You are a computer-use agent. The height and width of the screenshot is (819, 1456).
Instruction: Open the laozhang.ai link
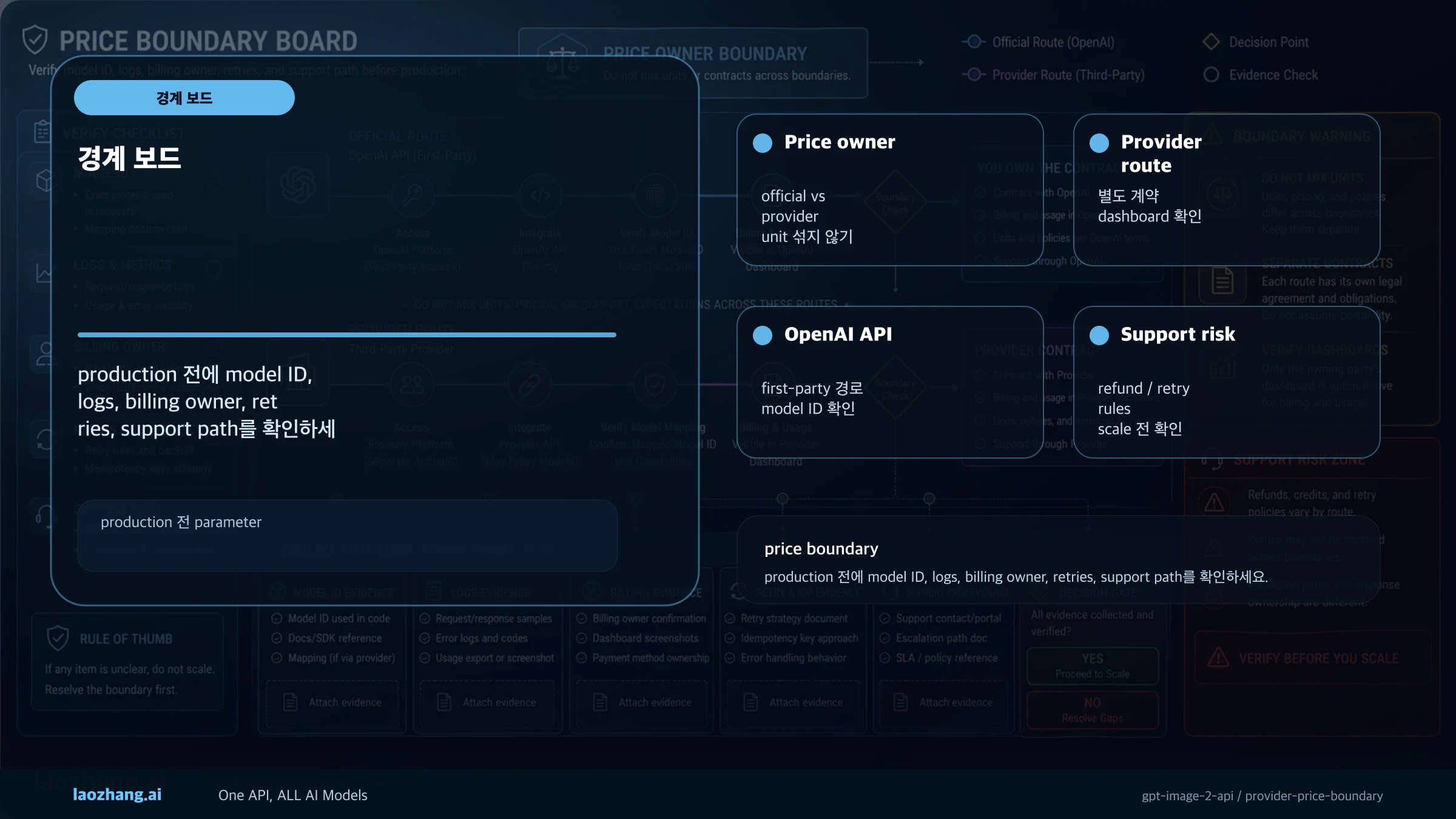[117, 794]
